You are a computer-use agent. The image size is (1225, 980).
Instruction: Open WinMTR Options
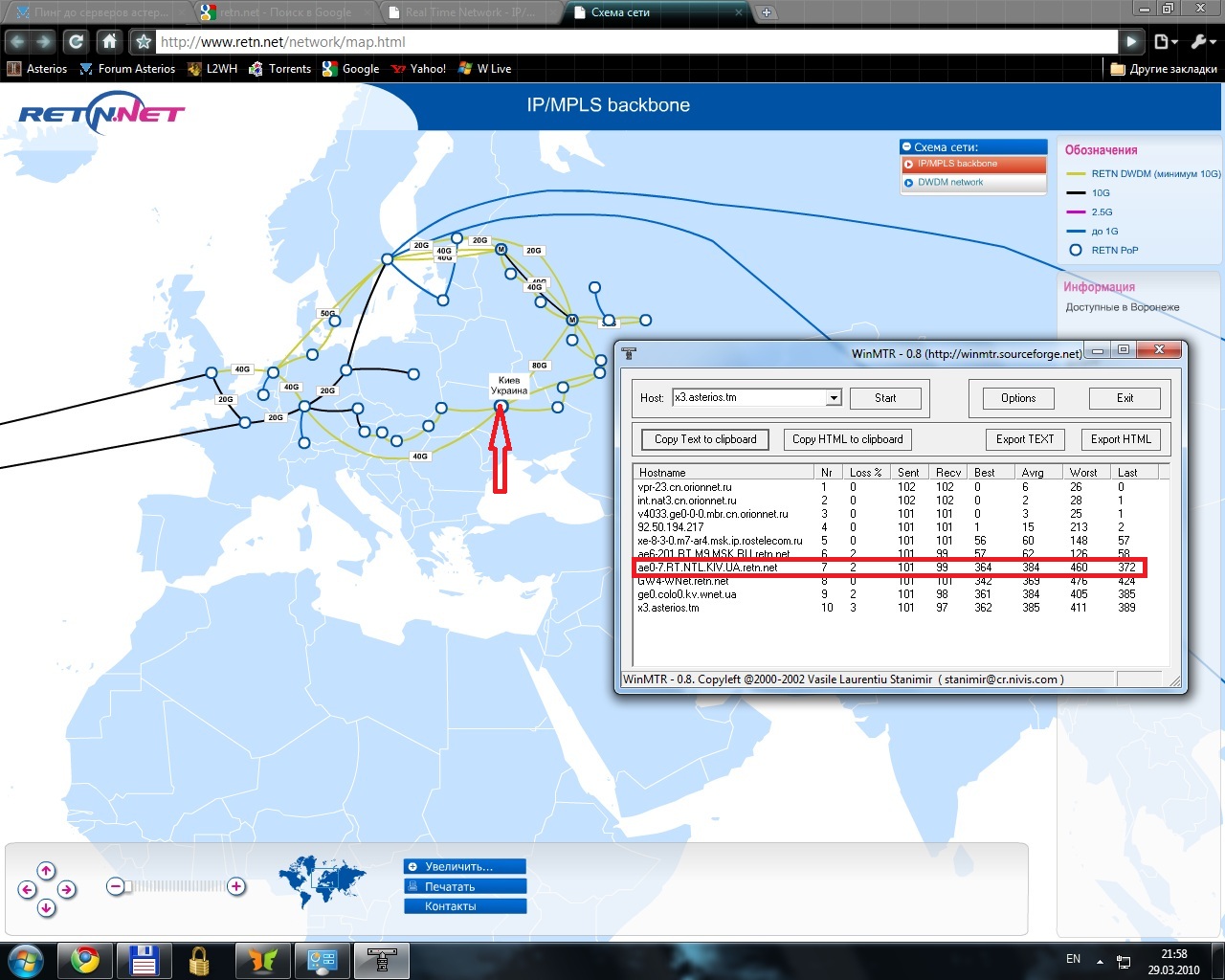[x=1018, y=398]
